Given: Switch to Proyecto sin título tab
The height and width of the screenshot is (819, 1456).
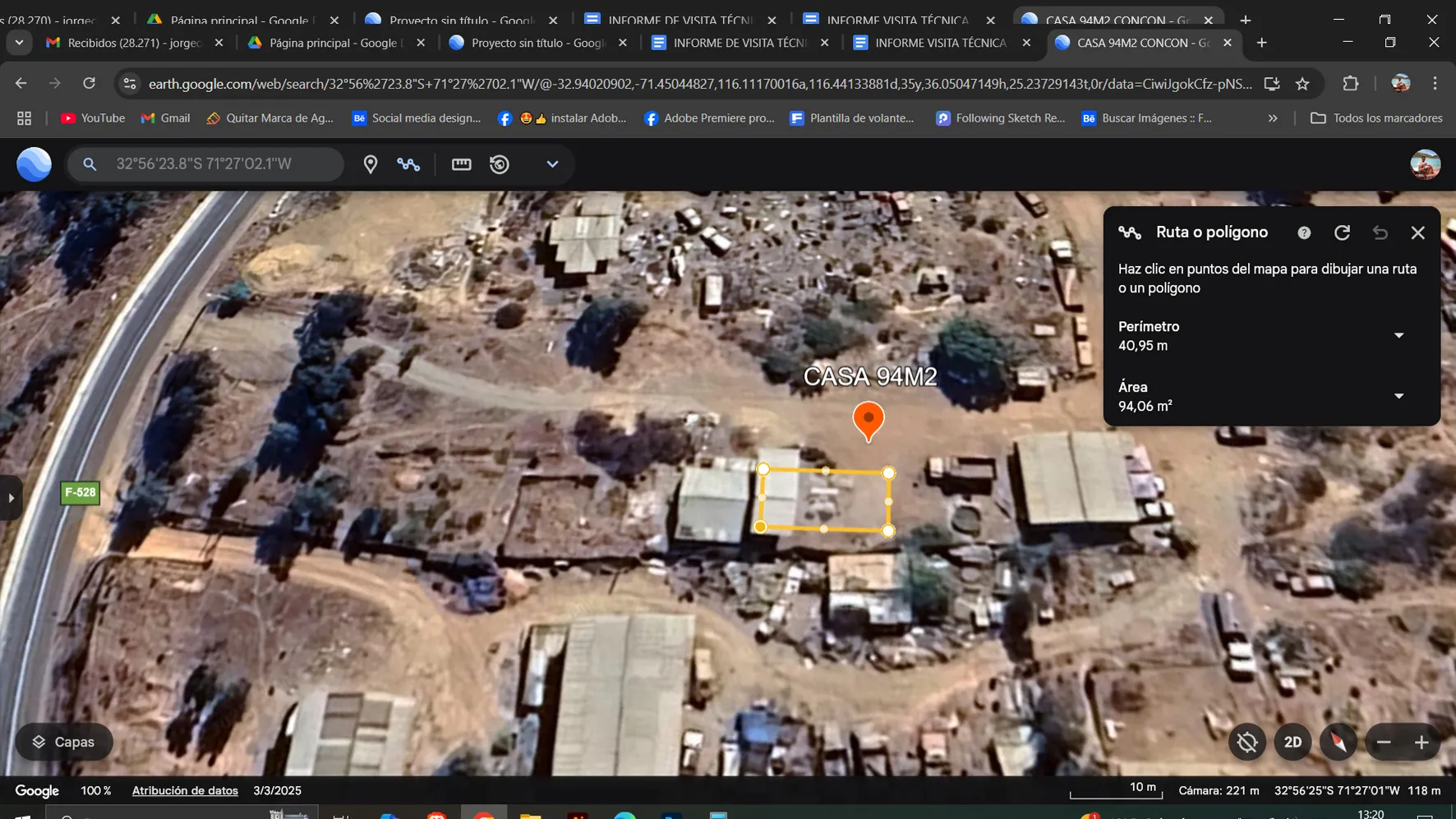Looking at the screenshot, I should pos(537,43).
